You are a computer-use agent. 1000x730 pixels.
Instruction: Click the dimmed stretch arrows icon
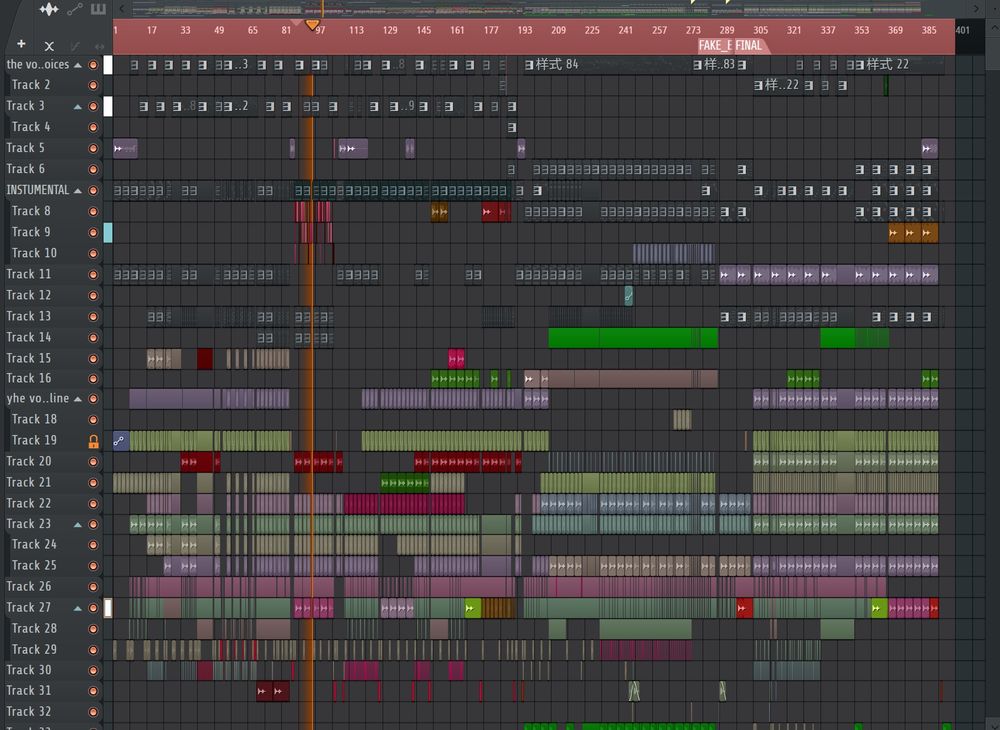99,46
